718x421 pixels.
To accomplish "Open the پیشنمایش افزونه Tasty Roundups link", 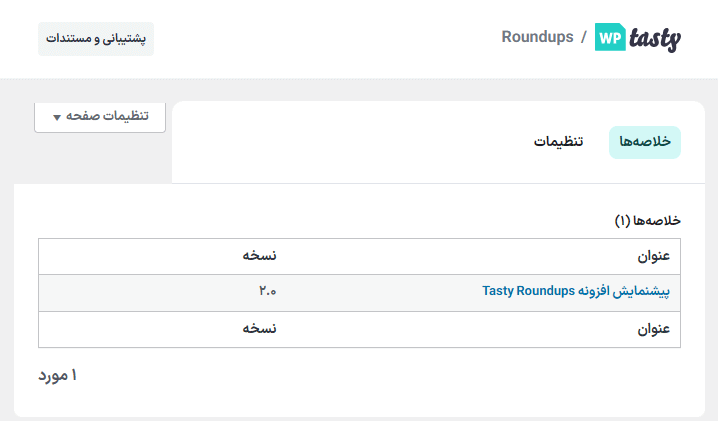I will click(x=575, y=292).
